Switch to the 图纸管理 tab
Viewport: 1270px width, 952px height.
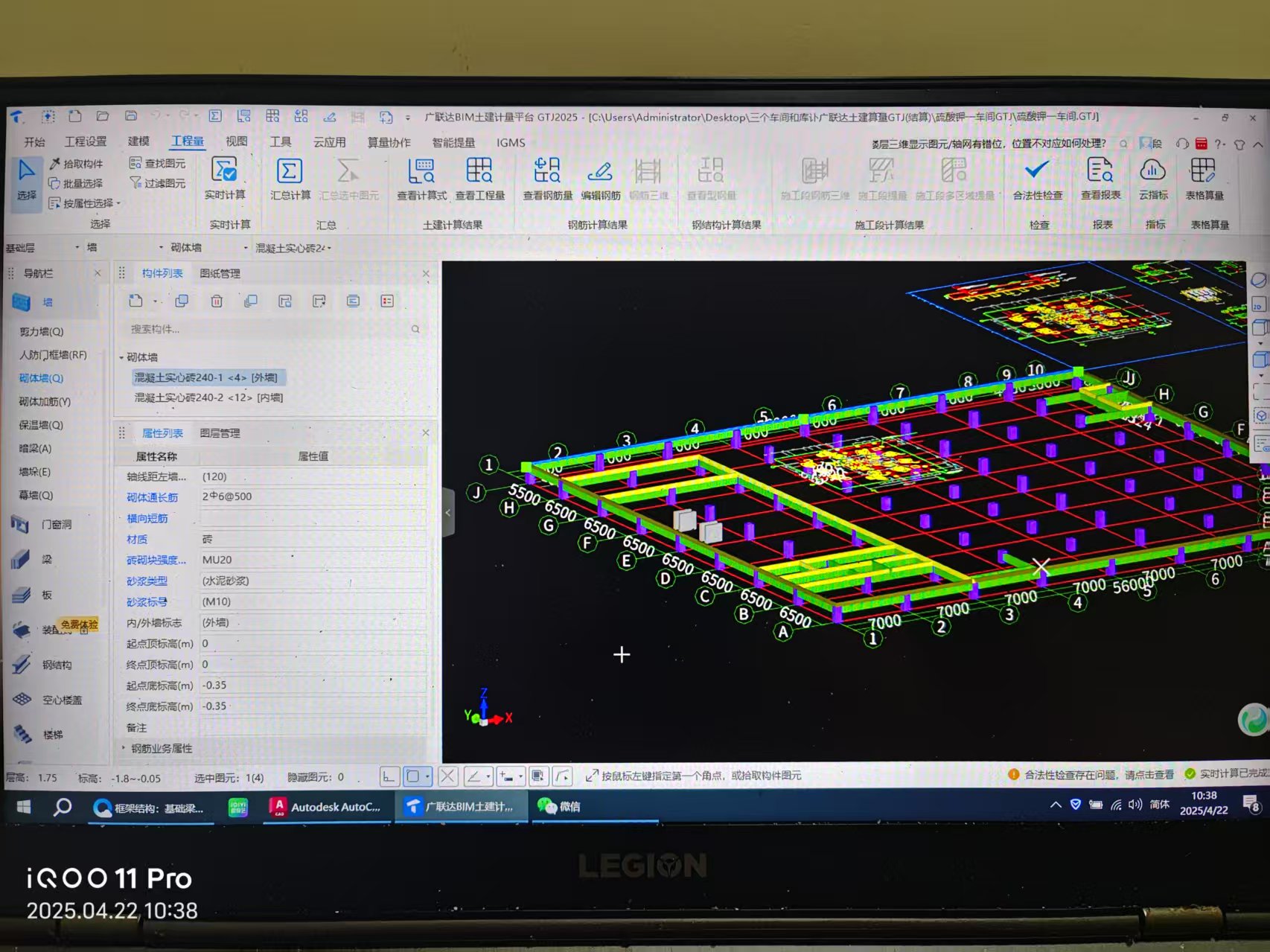[220, 273]
